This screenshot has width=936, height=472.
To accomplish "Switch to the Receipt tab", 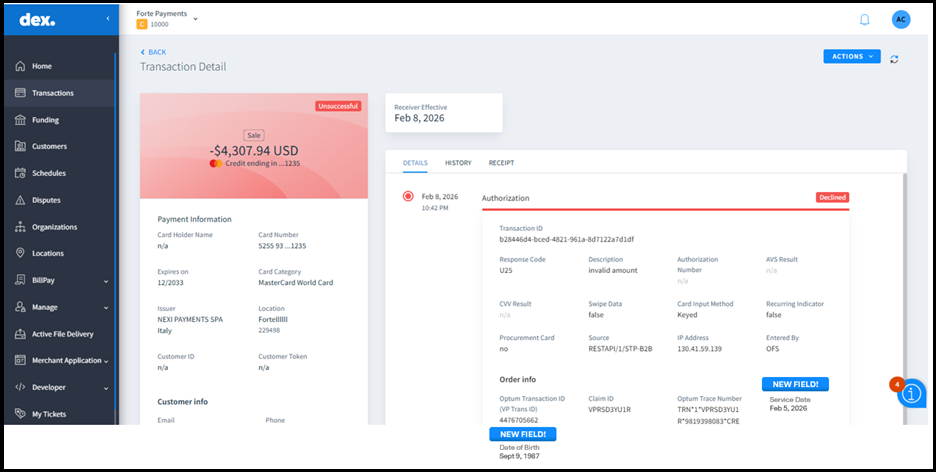I will click(x=501, y=163).
